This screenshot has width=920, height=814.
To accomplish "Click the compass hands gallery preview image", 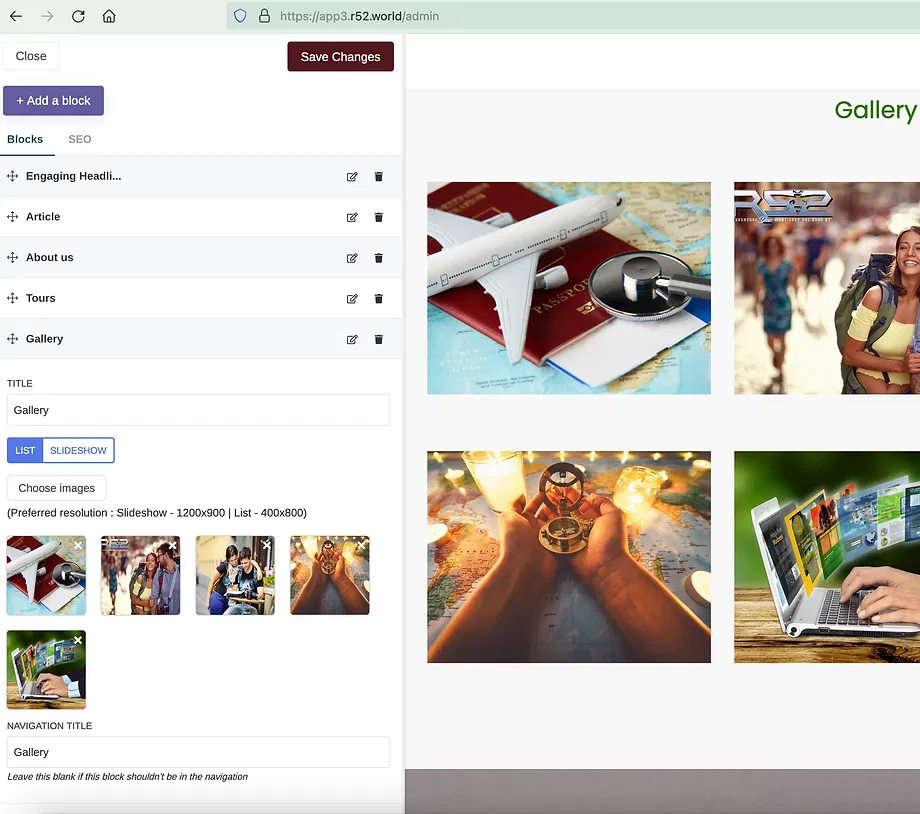I will pyautogui.click(x=568, y=557).
